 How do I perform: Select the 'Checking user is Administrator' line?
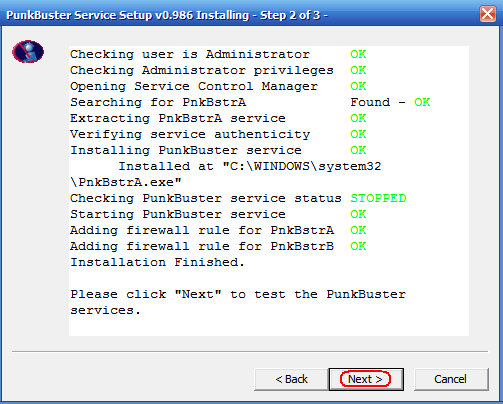point(190,54)
